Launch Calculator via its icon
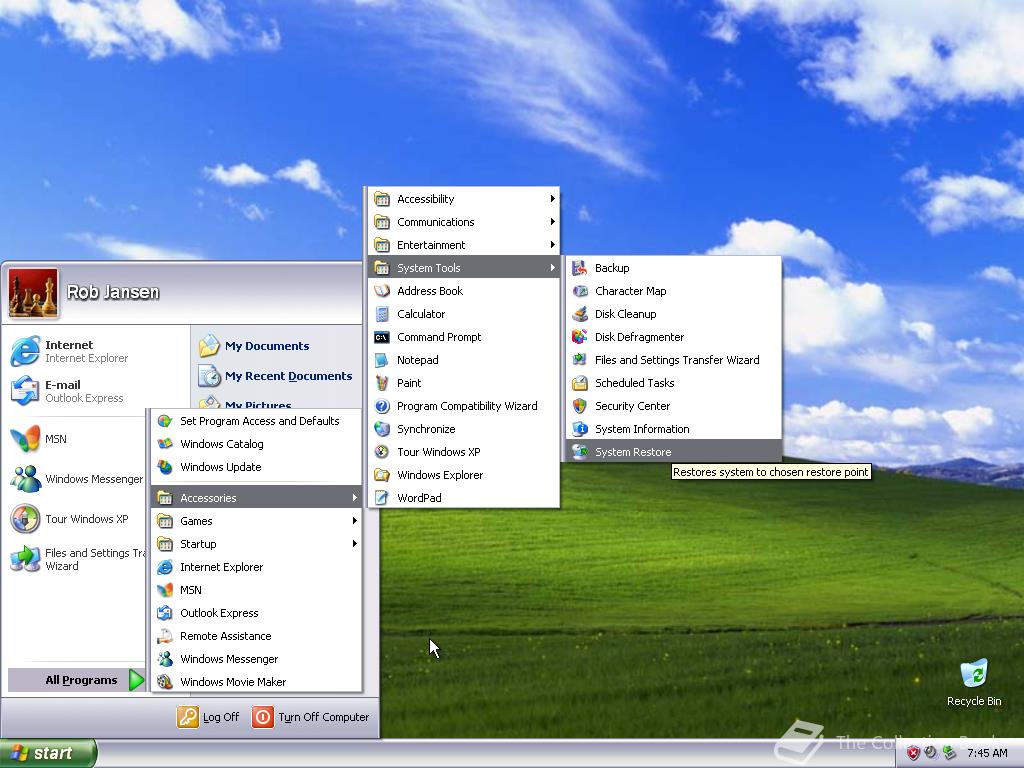Image resolution: width=1024 pixels, height=768 pixels. [x=382, y=313]
